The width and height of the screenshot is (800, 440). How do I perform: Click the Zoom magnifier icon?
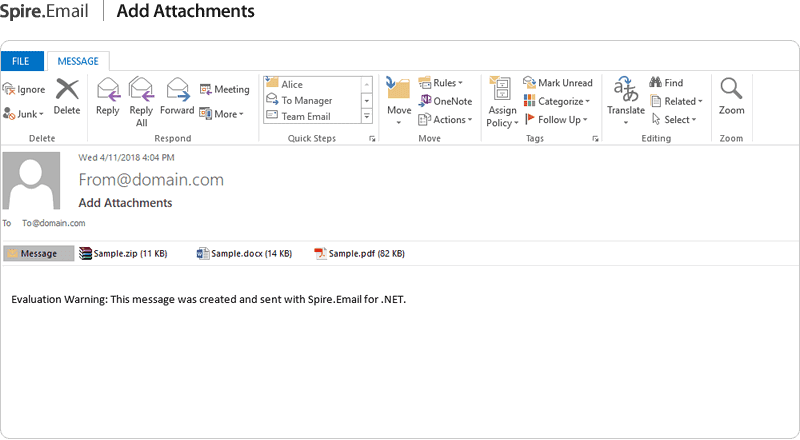coord(731,89)
